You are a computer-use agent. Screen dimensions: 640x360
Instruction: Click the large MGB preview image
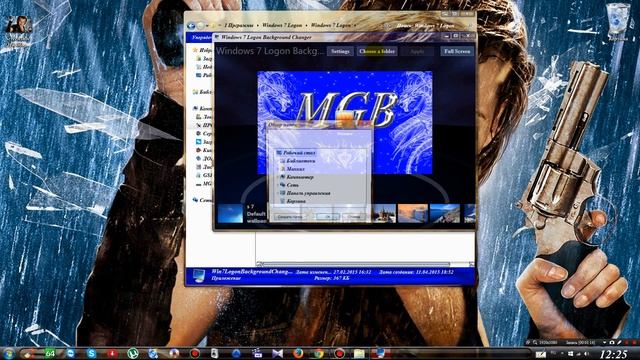[x=345, y=122]
